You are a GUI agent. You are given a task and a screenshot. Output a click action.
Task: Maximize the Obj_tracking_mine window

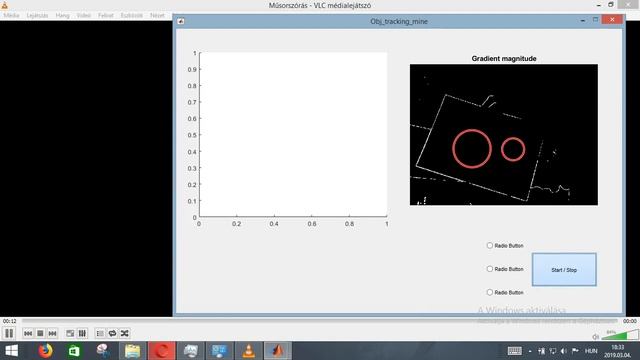pyautogui.click(x=596, y=20)
